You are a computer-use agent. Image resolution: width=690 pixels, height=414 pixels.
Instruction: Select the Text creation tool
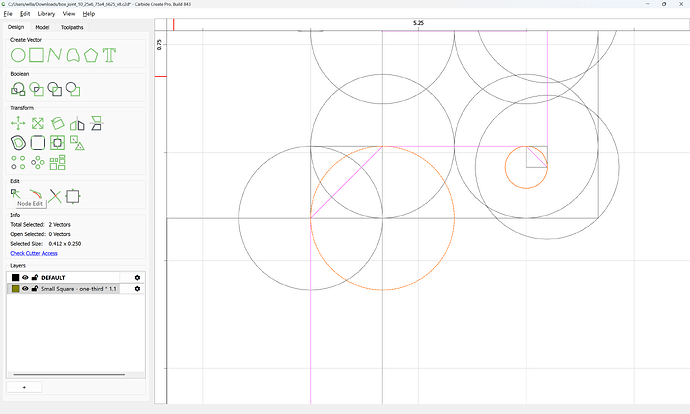109,55
